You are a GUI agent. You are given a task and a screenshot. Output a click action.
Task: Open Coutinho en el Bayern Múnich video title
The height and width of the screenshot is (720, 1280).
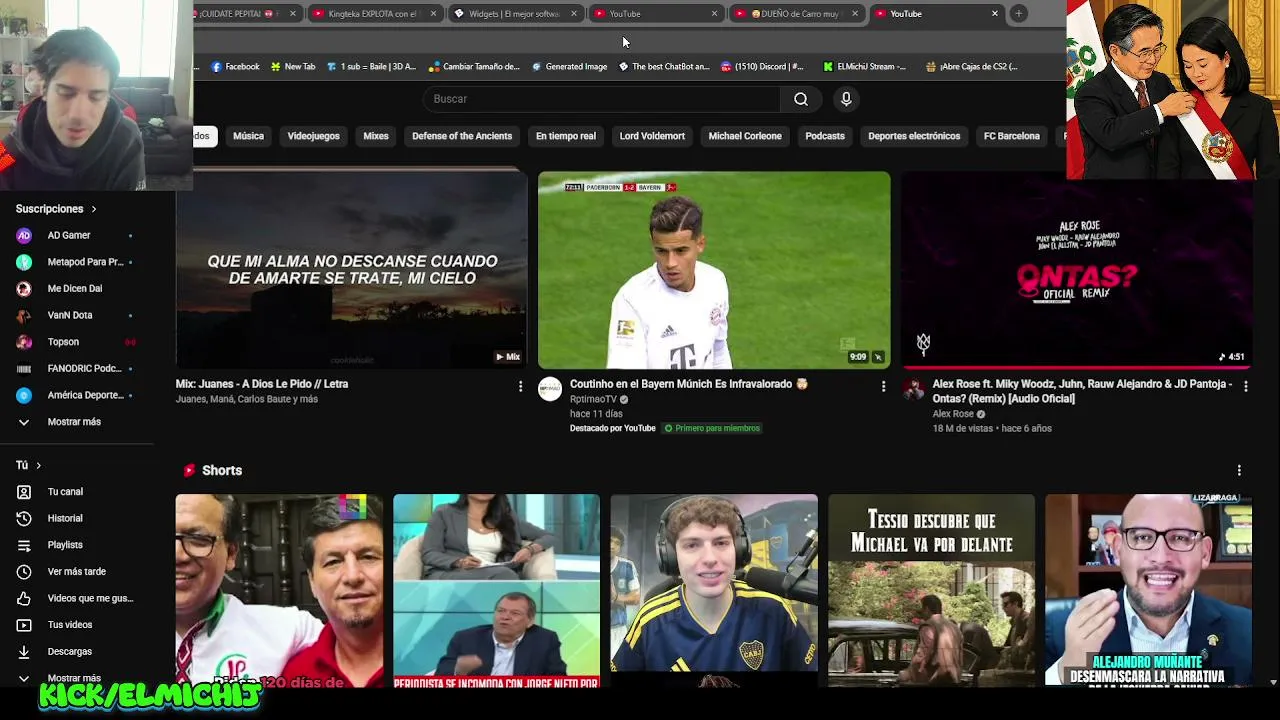point(689,384)
